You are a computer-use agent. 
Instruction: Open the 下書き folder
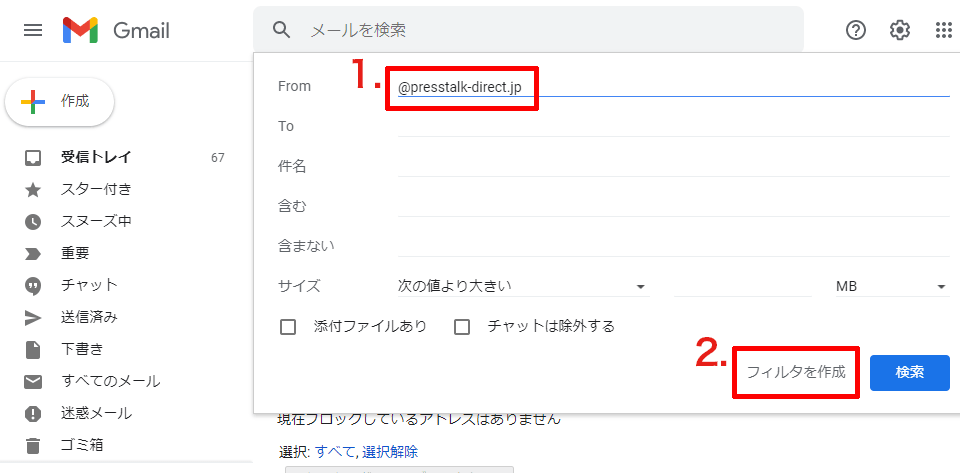point(82,349)
